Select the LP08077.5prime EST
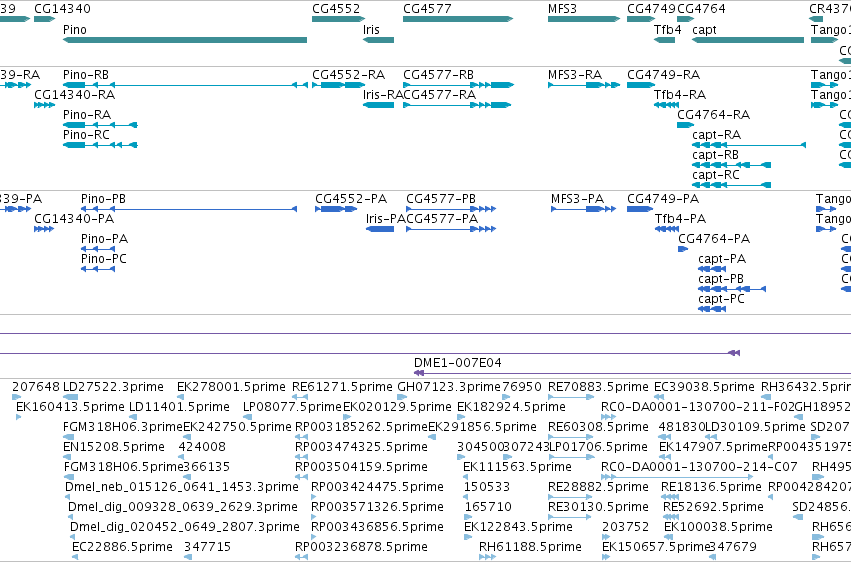This screenshot has height=562, width=851. pyautogui.click(x=247, y=418)
